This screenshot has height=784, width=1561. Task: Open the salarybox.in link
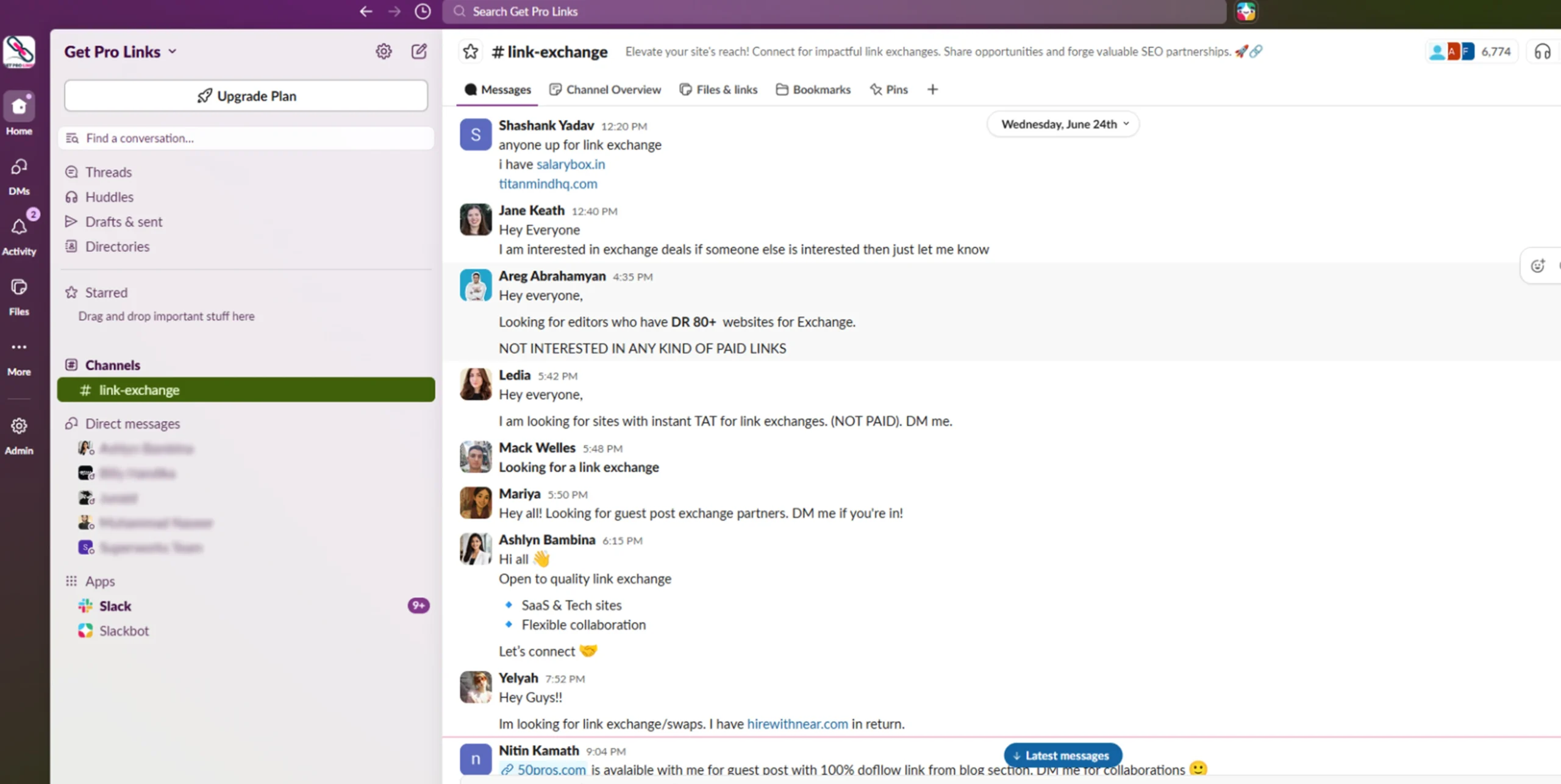[571, 164]
